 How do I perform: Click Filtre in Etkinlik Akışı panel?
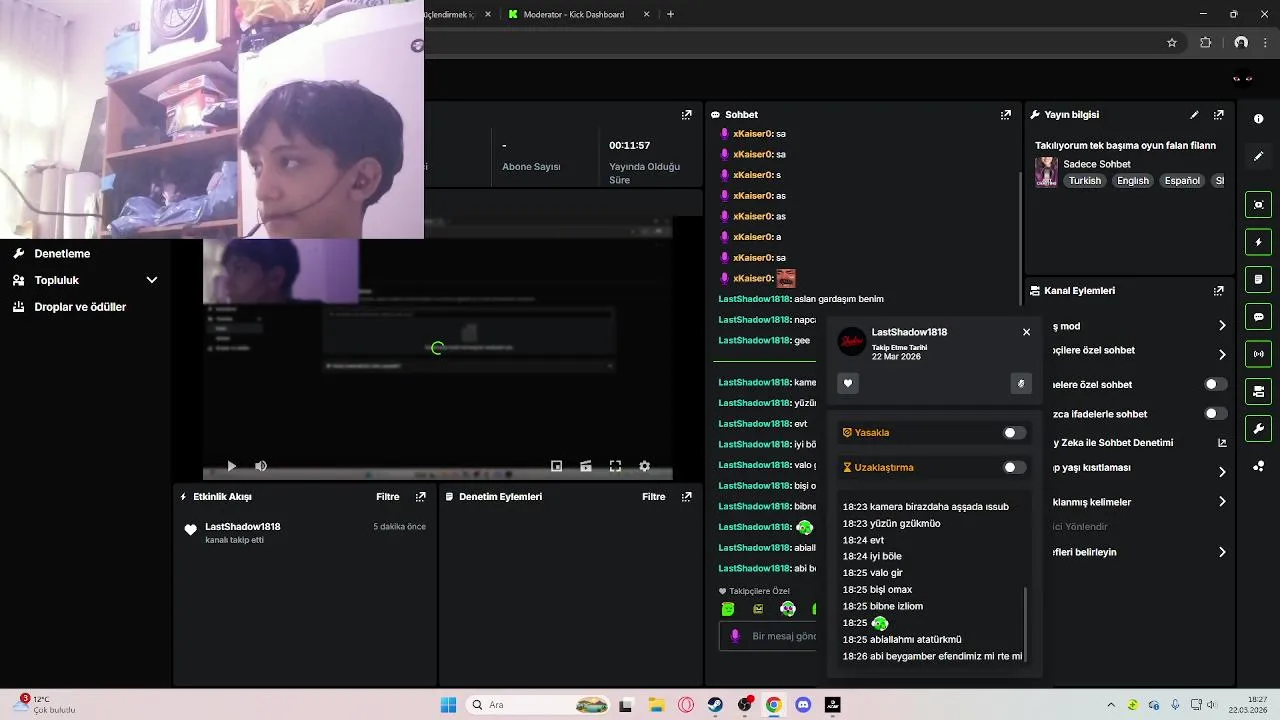point(388,497)
